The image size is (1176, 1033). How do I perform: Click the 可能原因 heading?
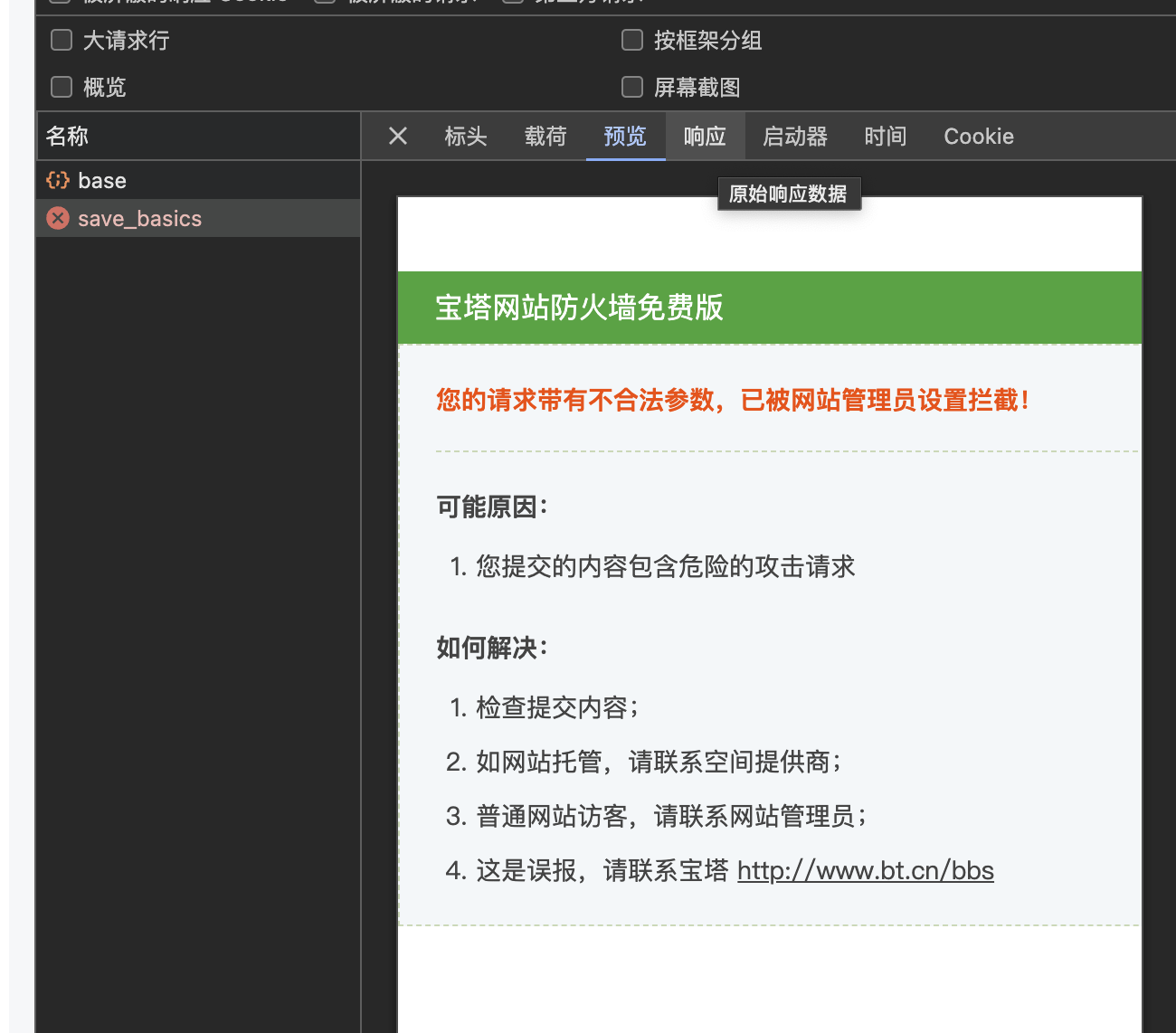click(x=492, y=507)
